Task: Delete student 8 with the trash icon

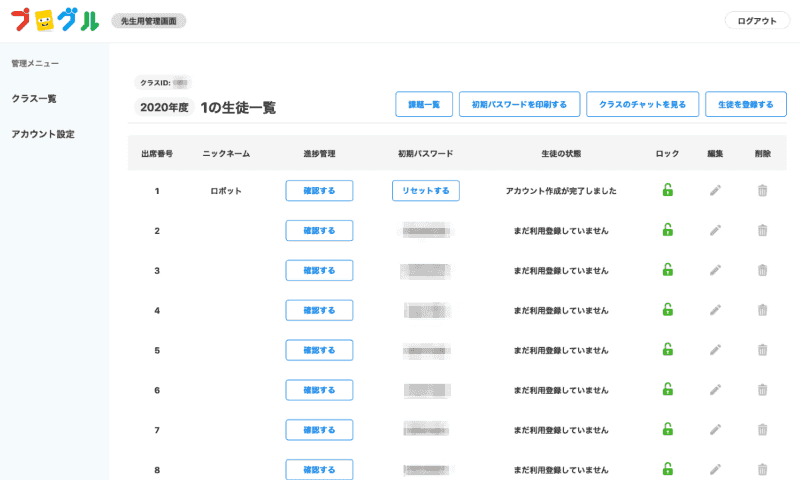Action: tap(762, 469)
